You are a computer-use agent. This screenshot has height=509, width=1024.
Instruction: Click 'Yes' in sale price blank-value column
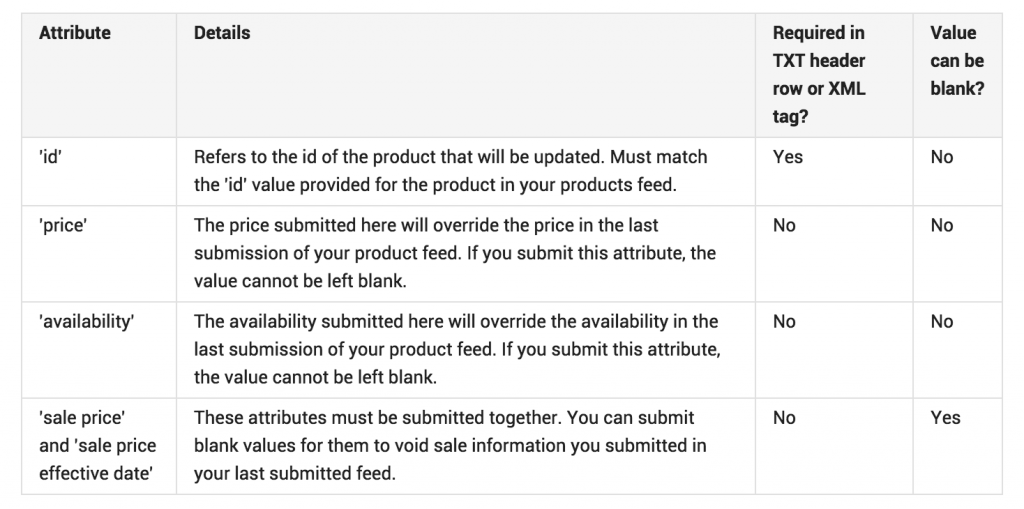pos(946,418)
